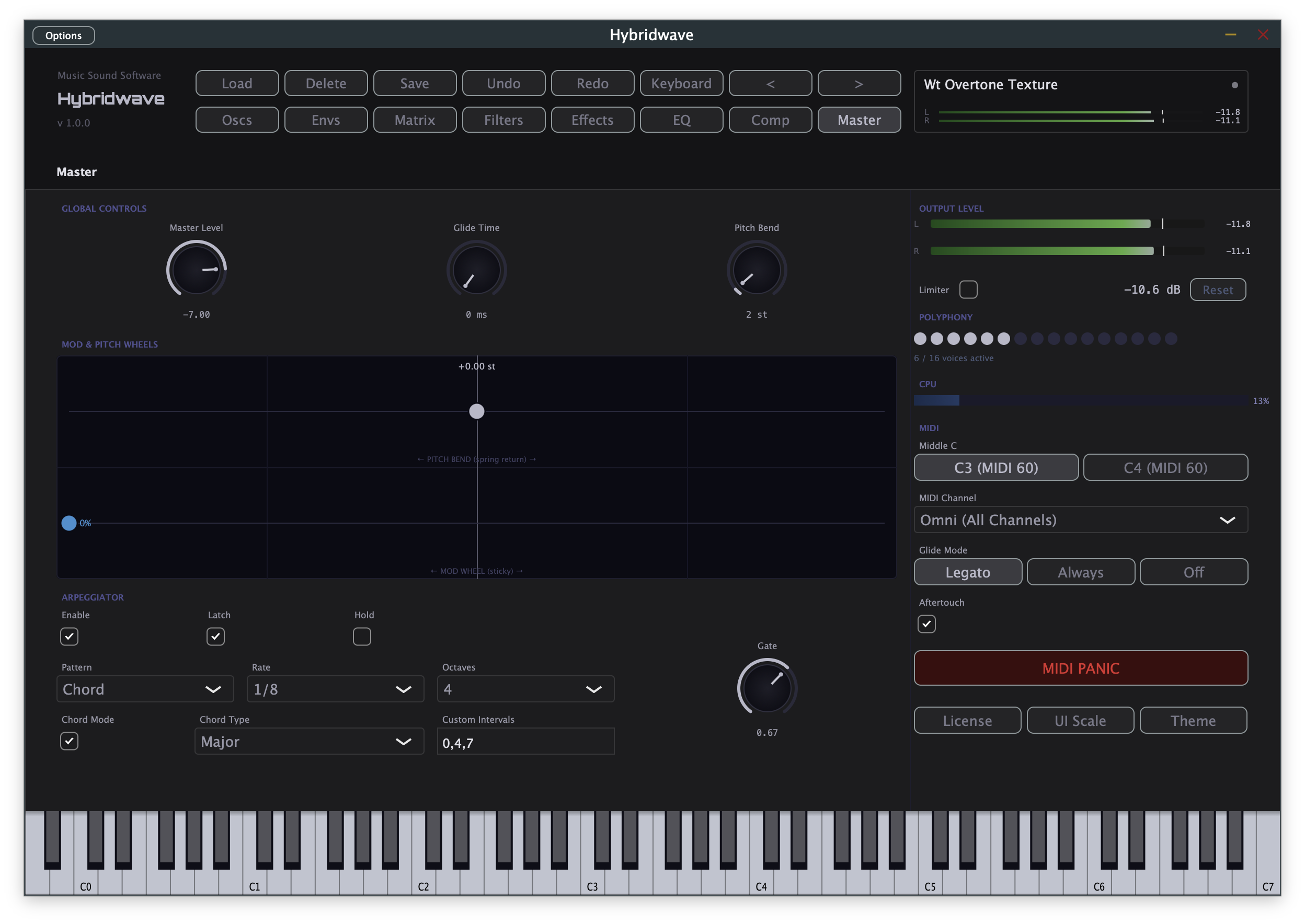Switch to the Oscs tab
This screenshot has height=924, width=1305.
click(237, 120)
